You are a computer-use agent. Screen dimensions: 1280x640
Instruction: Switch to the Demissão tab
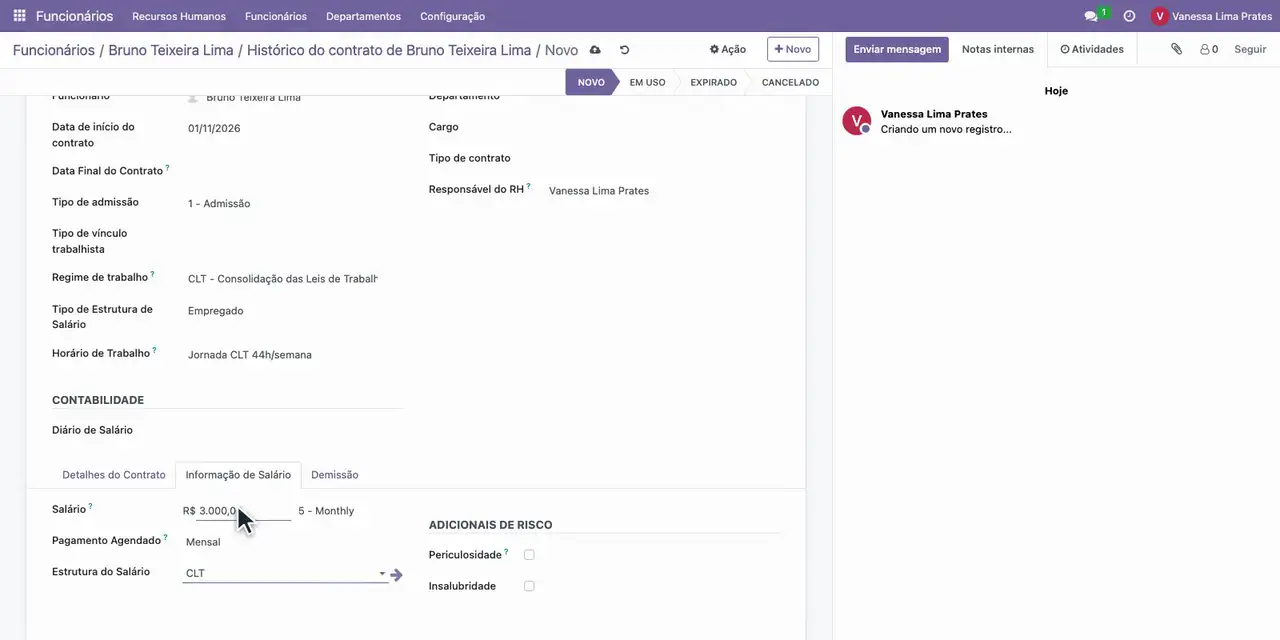click(335, 475)
